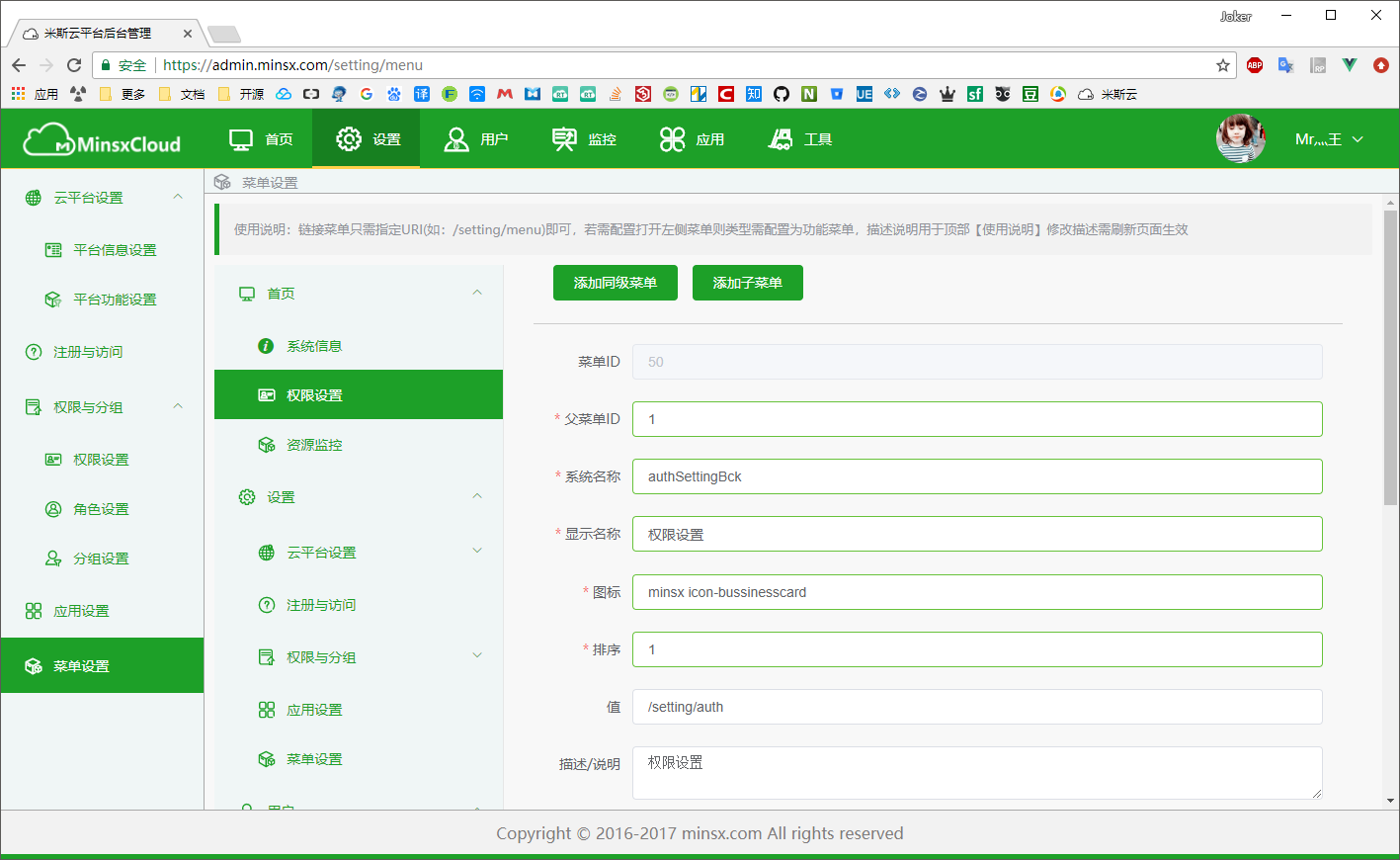Screen dimensions: 1400x860
Task: Click the 添加同级菜单 button
Action: click(616, 283)
